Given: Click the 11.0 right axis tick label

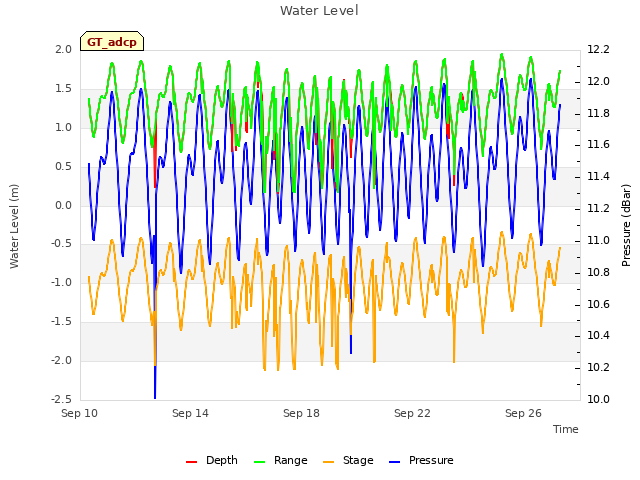Looking at the screenshot, I should [598, 240].
